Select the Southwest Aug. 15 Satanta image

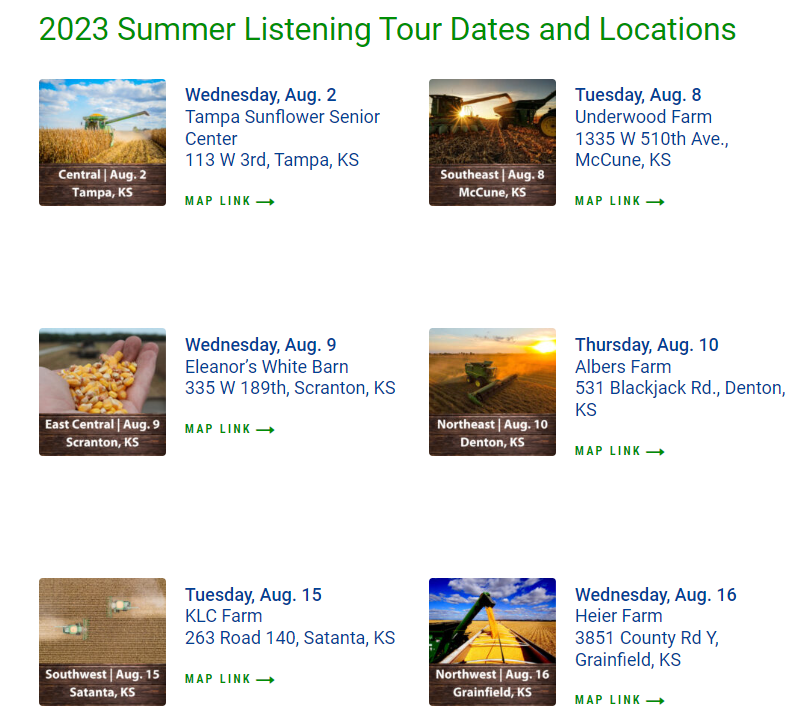[x=102, y=642]
